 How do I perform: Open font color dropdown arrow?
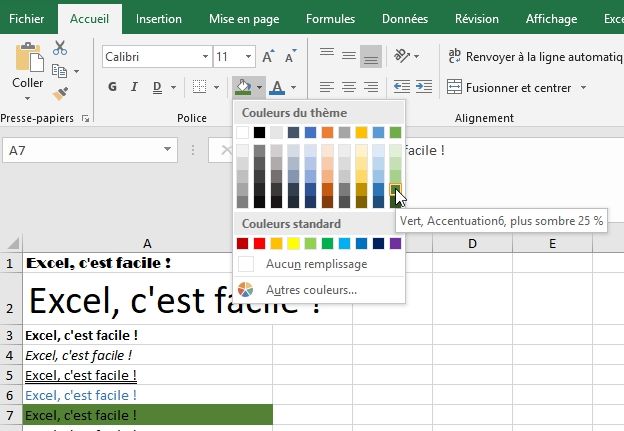coord(293,87)
